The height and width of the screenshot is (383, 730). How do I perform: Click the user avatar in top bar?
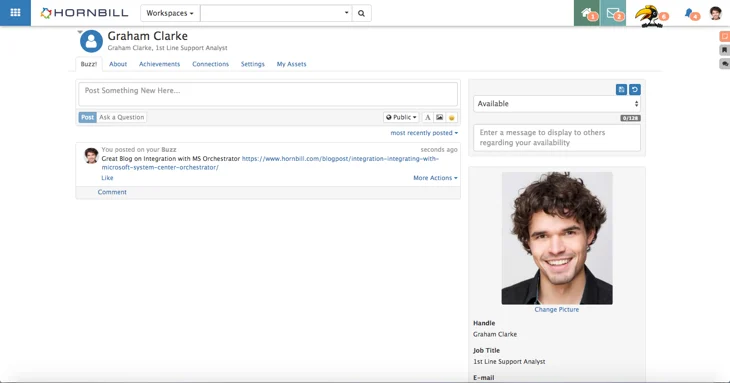[x=716, y=13]
